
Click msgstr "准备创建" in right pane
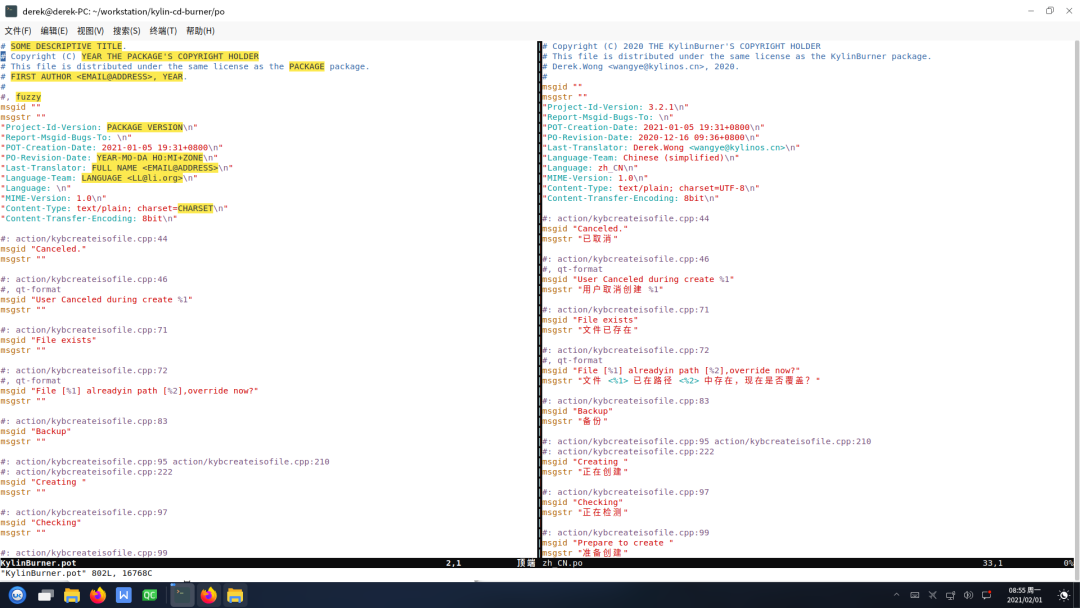(x=585, y=553)
